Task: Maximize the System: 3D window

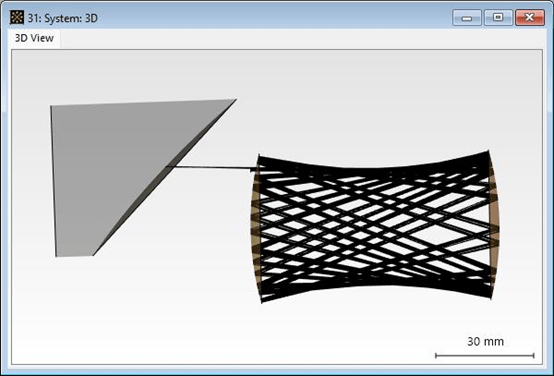Action: tap(498, 18)
